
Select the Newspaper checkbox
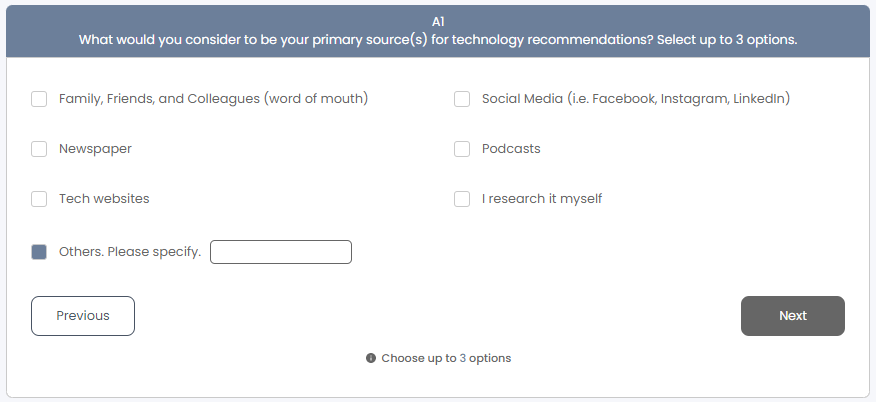pos(39,149)
